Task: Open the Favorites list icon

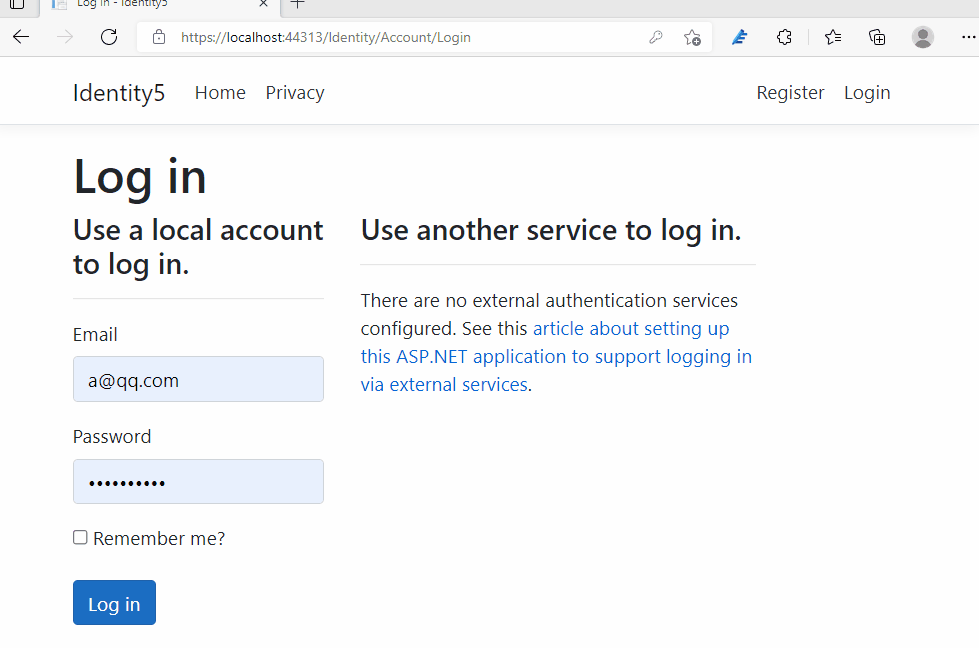Action: 833,37
